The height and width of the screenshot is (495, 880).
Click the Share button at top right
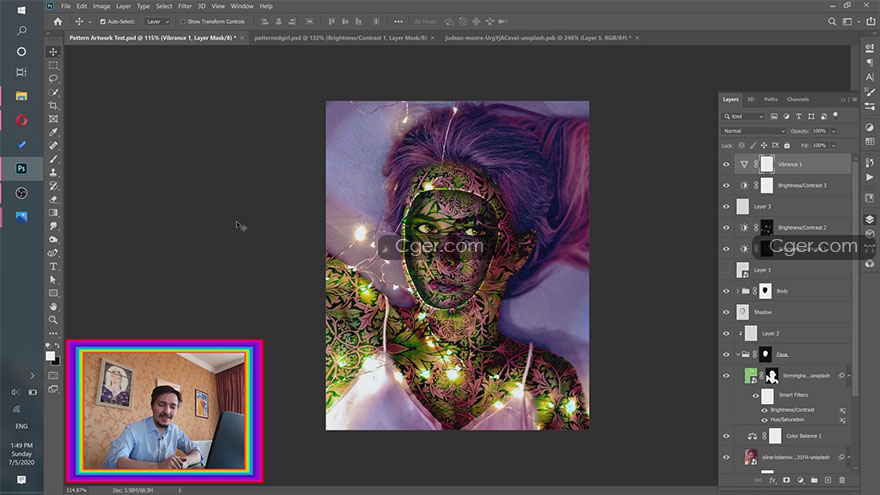coord(870,21)
